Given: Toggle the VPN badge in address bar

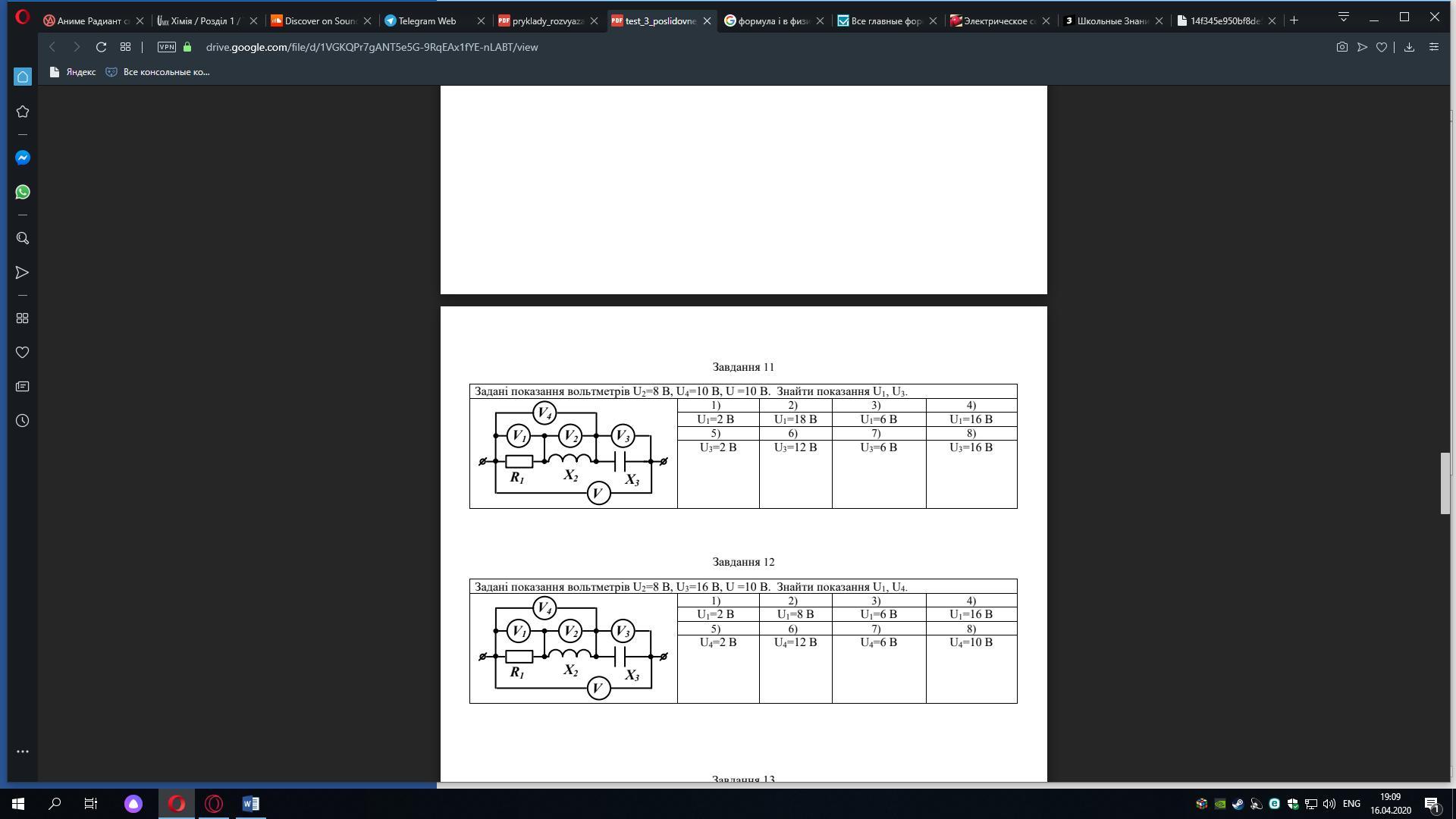Looking at the screenshot, I should pos(166,47).
